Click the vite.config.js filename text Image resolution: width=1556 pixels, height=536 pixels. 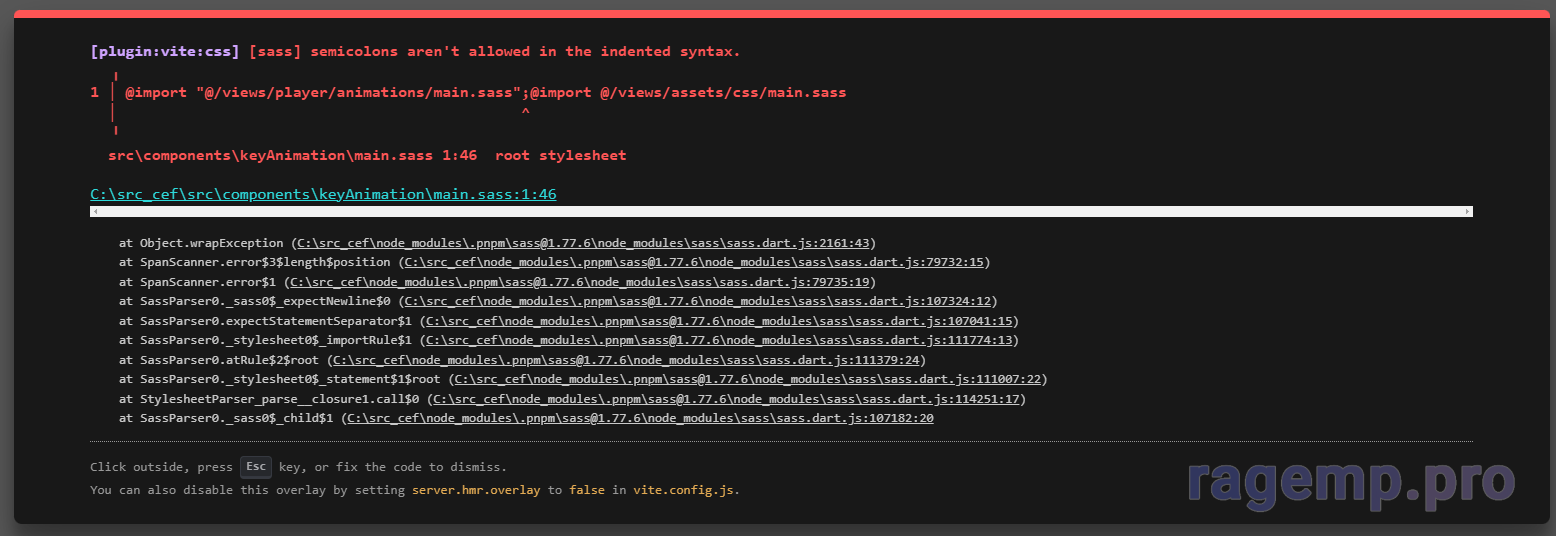tap(685, 490)
